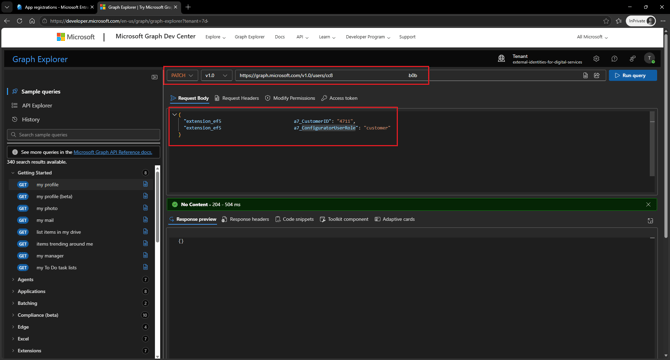This screenshot has width=670, height=360.
Task: Click the Search sample queries field
Action: (x=84, y=135)
